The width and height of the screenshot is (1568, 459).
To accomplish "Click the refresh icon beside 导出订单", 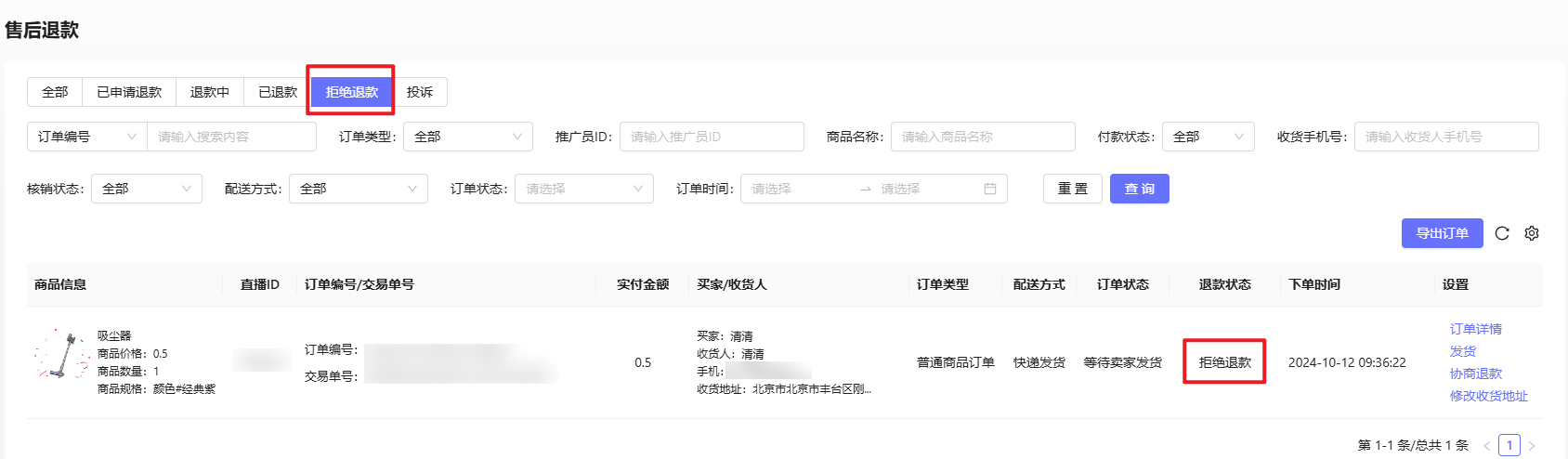I will [x=1502, y=233].
